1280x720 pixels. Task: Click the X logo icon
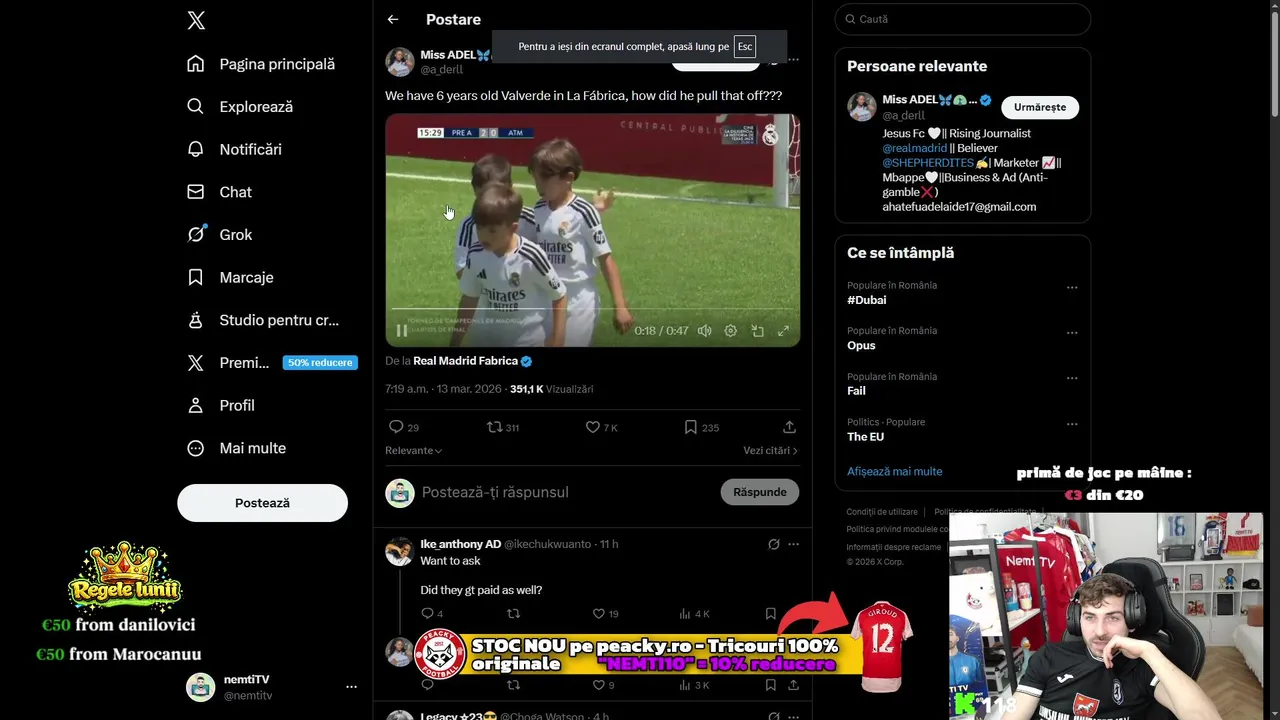click(x=196, y=20)
